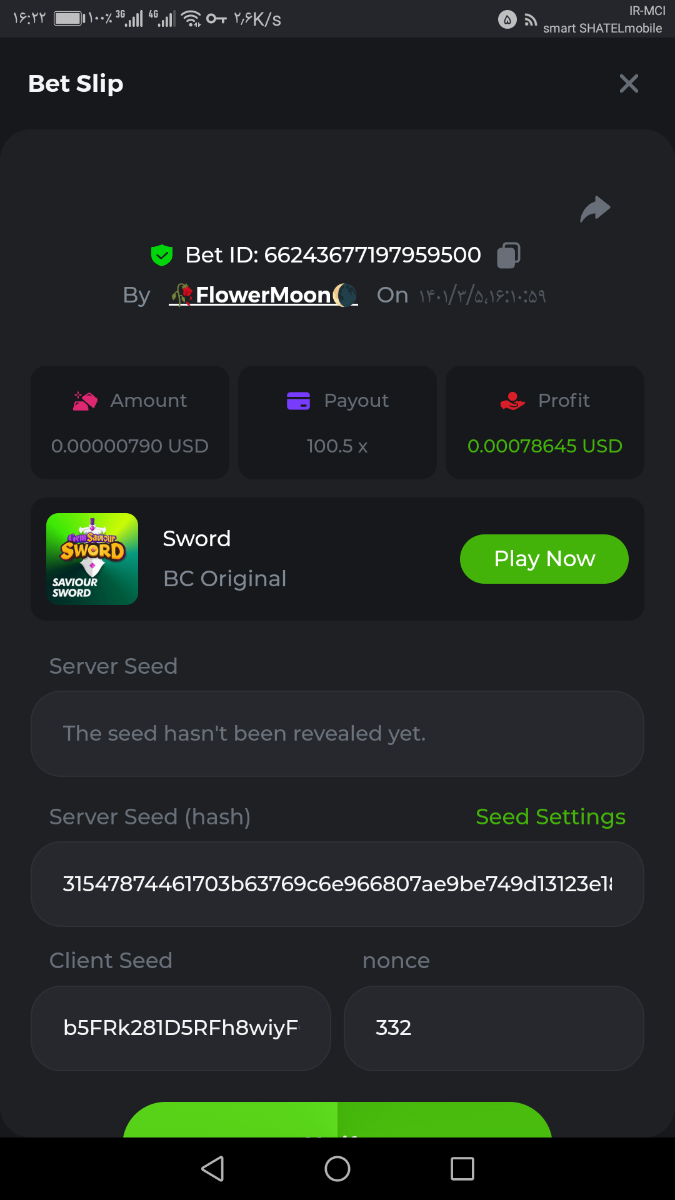Select the Server Seed hash field
675x1200 pixels.
coord(337,884)
